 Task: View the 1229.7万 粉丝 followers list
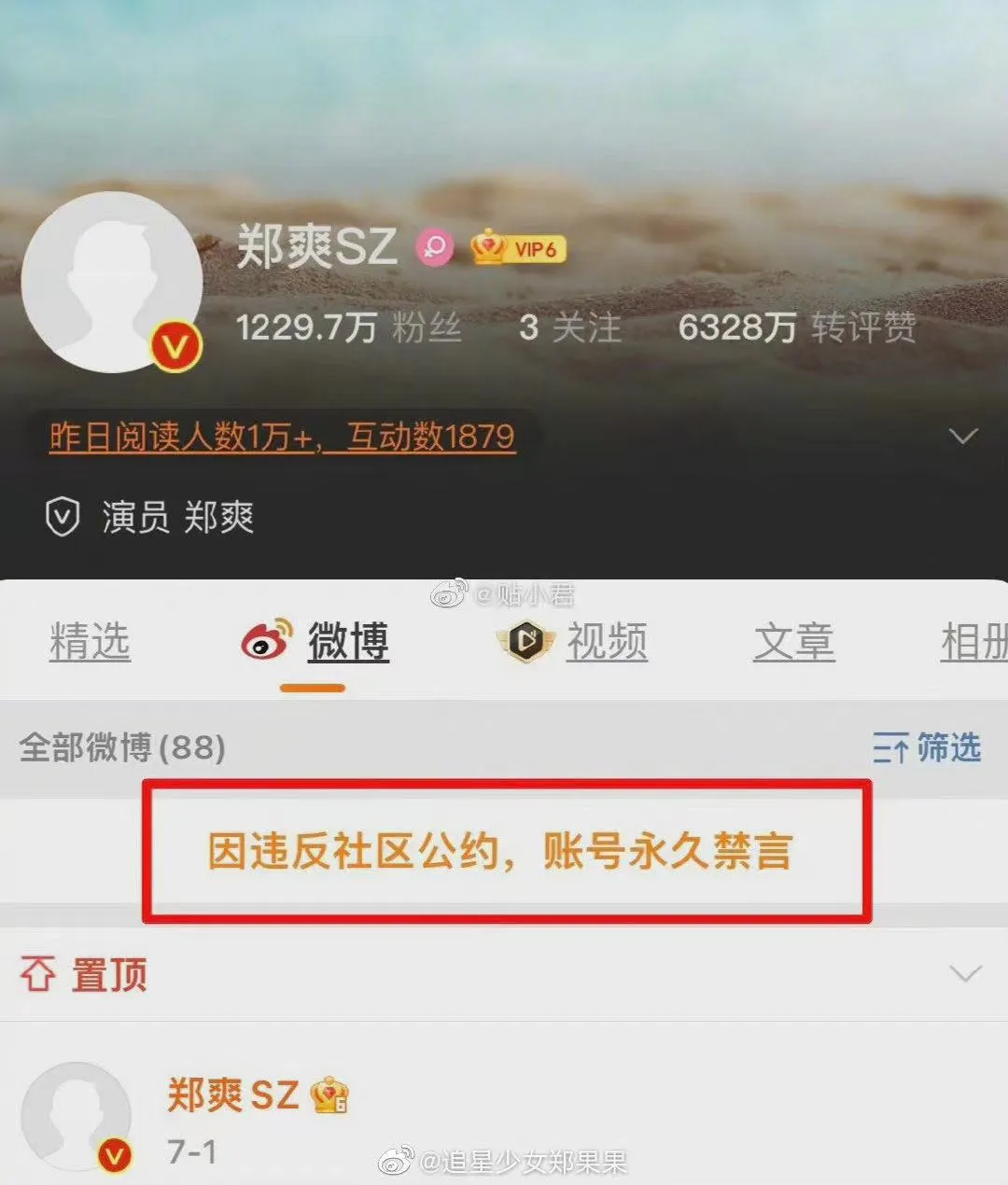(x=349, y=328)
